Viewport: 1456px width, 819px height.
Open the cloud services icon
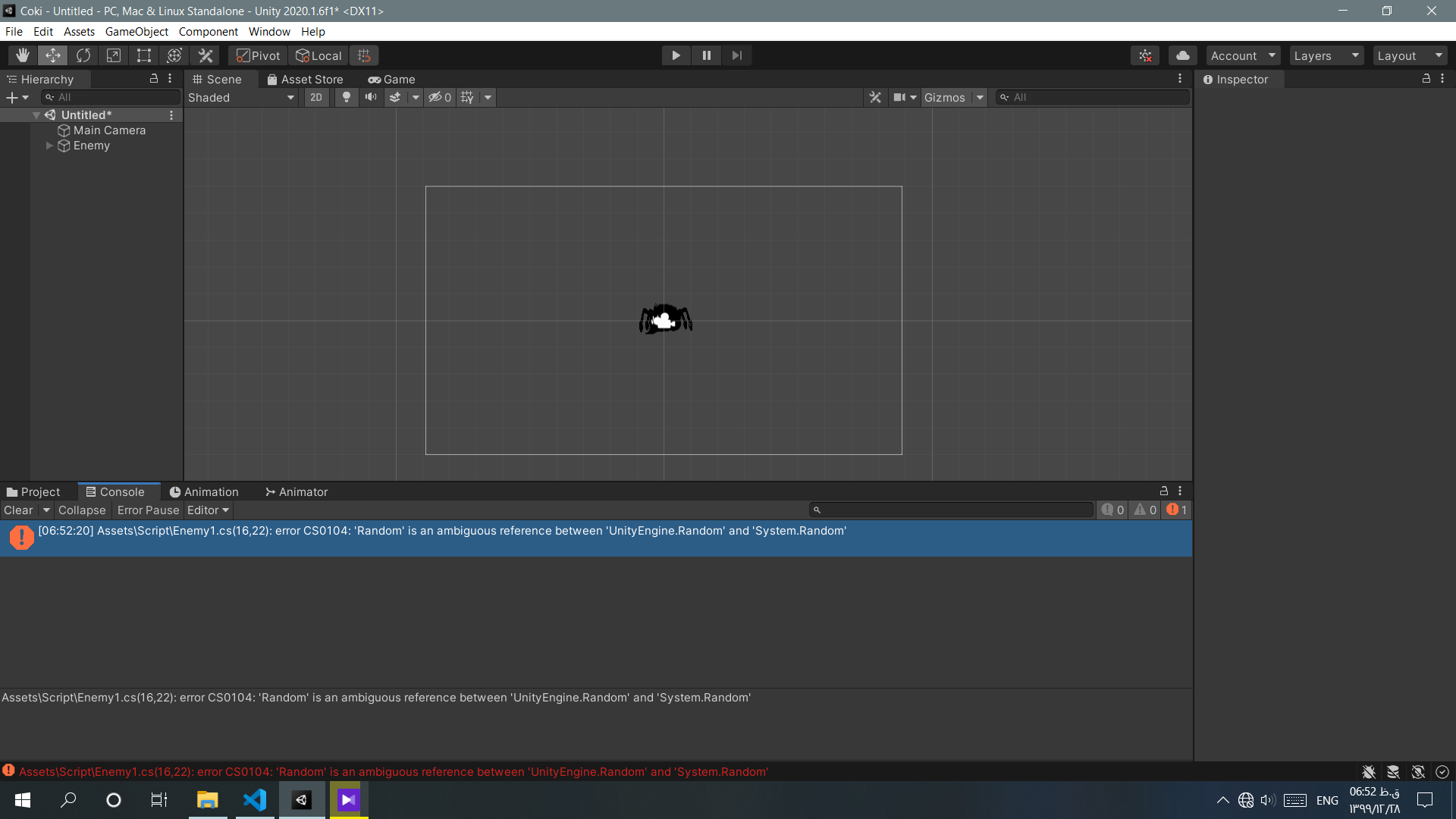coord(1182,55)
